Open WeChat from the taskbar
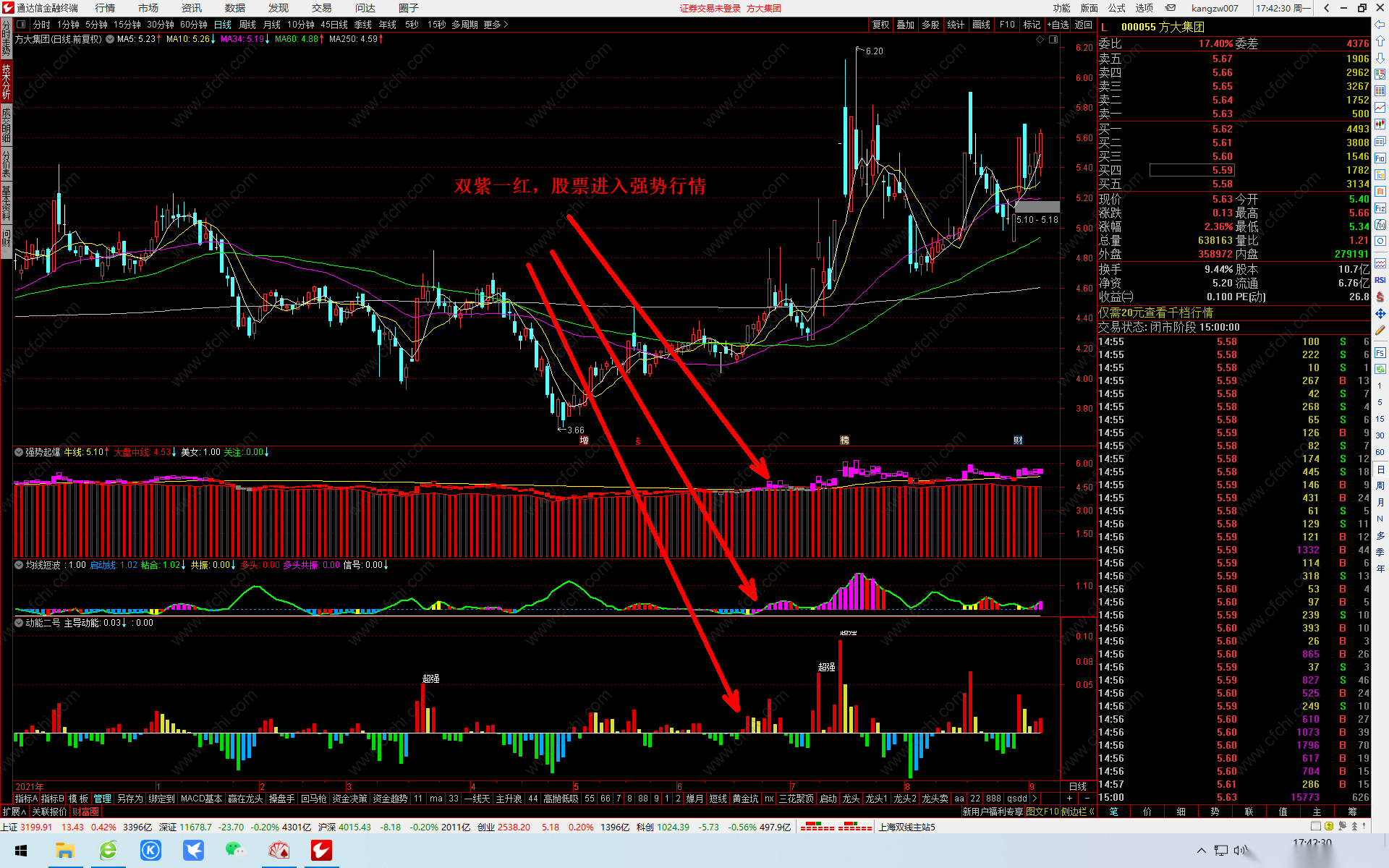Image resolution: width=1389 pixels, height=868 pixels. (235, 850)
